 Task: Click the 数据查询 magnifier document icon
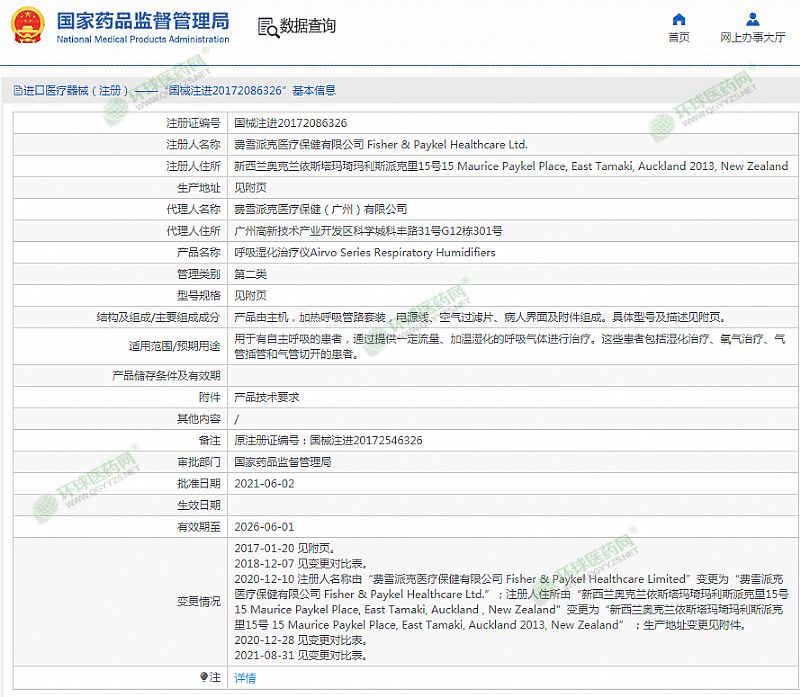(x=267, y=27)
